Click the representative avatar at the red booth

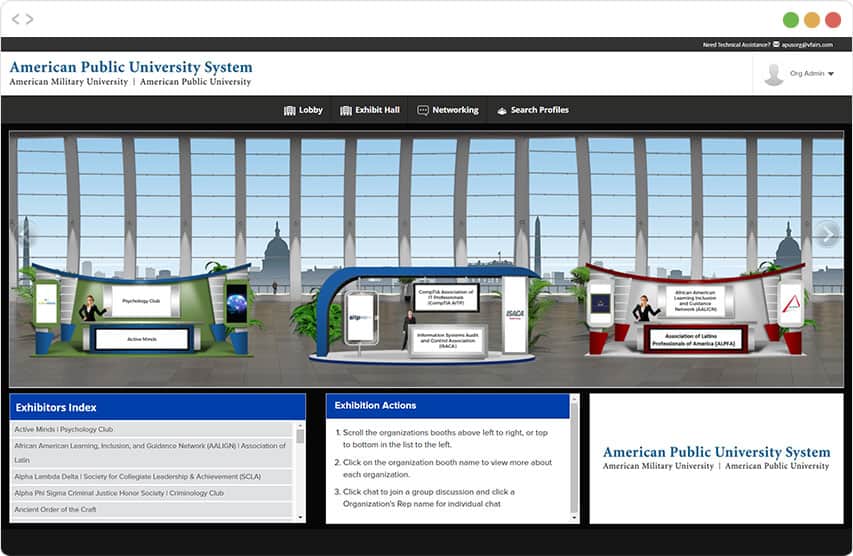pos(645,309)
